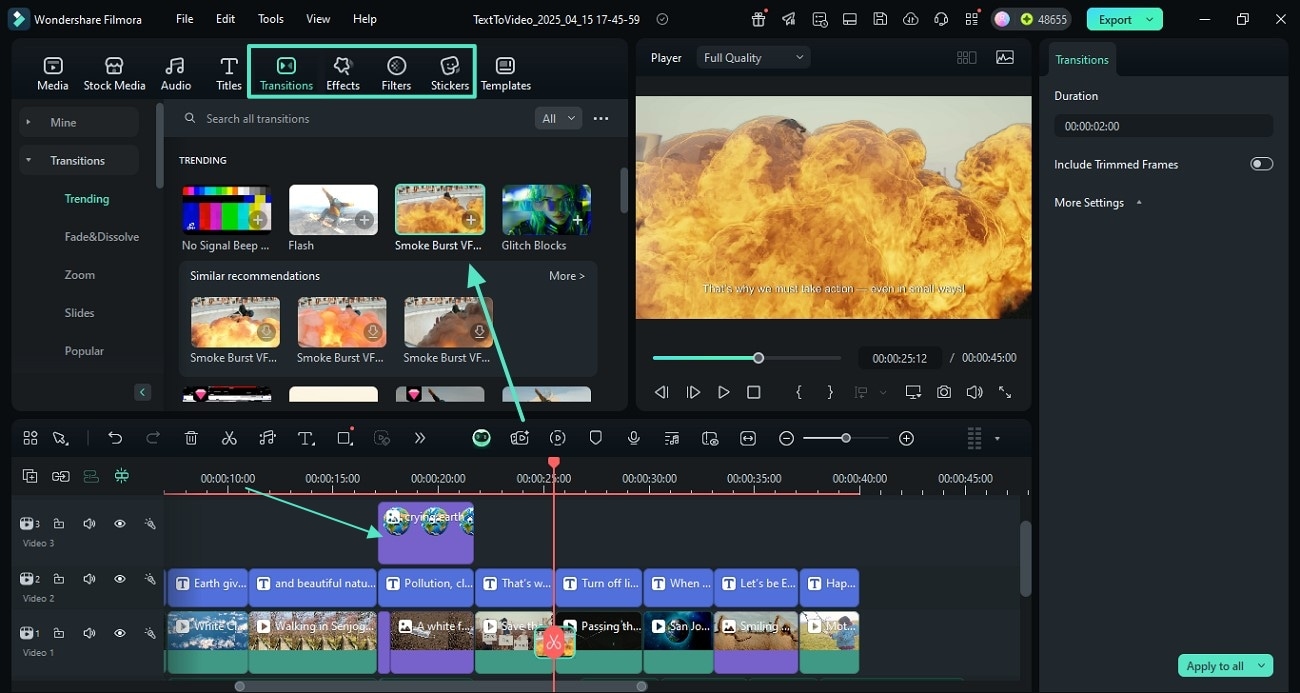
Task: Lock the Video 3 track
Action: pyautogui.click(x=59, y=523)
